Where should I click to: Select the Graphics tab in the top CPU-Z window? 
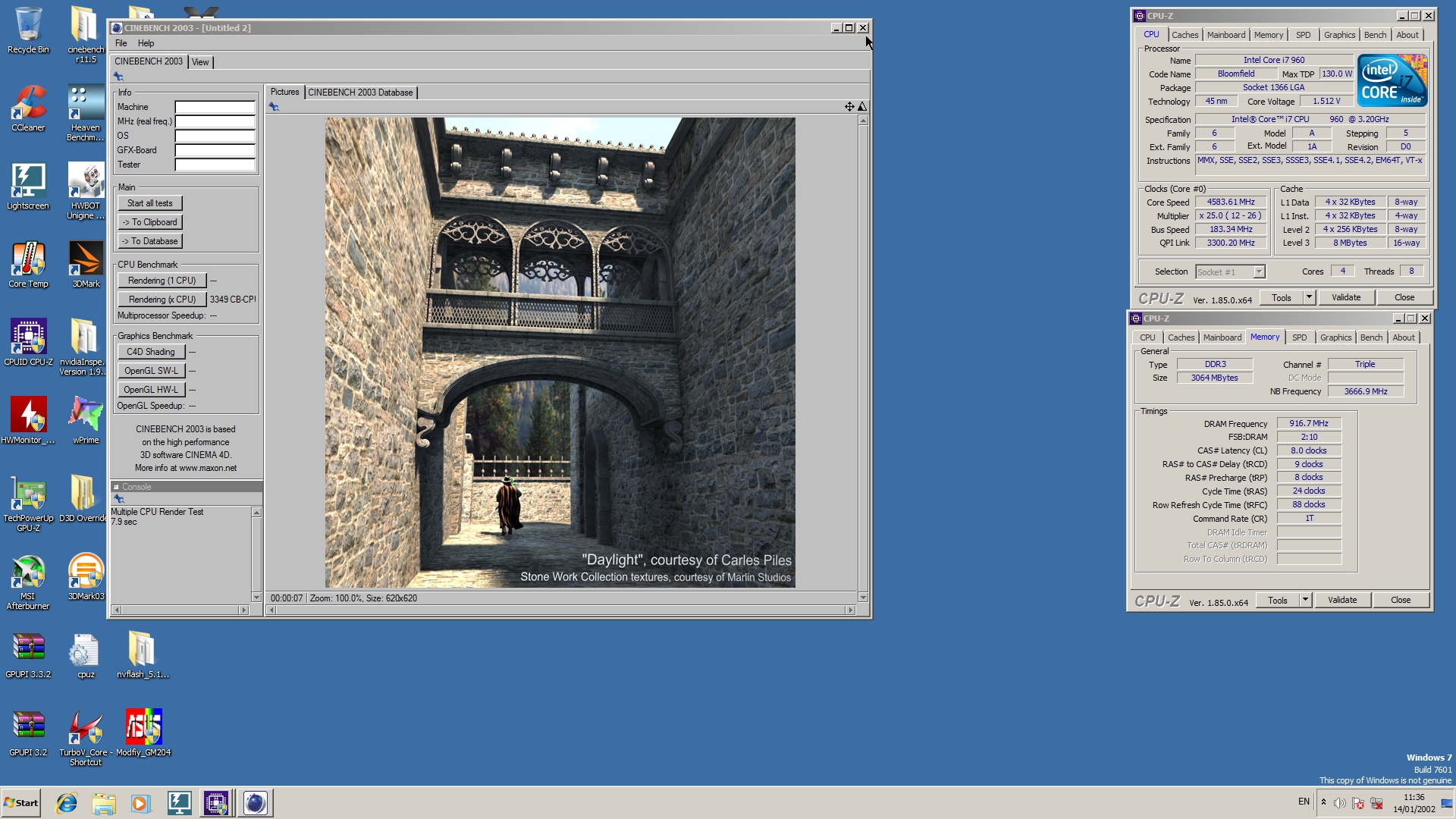1339,35
